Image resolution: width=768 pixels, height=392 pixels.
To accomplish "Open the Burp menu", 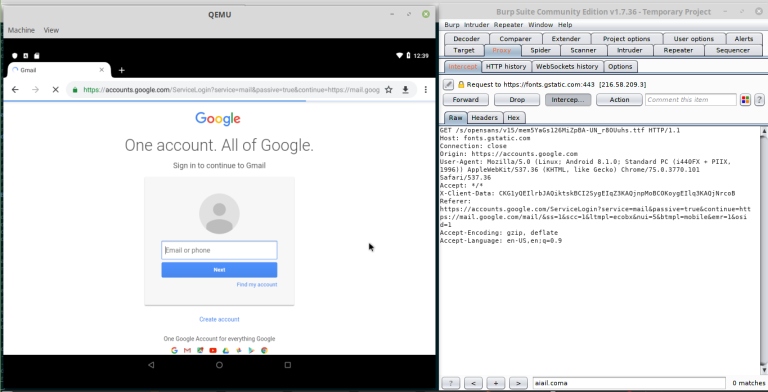I will pyautogui.click(x=452, y=25).
